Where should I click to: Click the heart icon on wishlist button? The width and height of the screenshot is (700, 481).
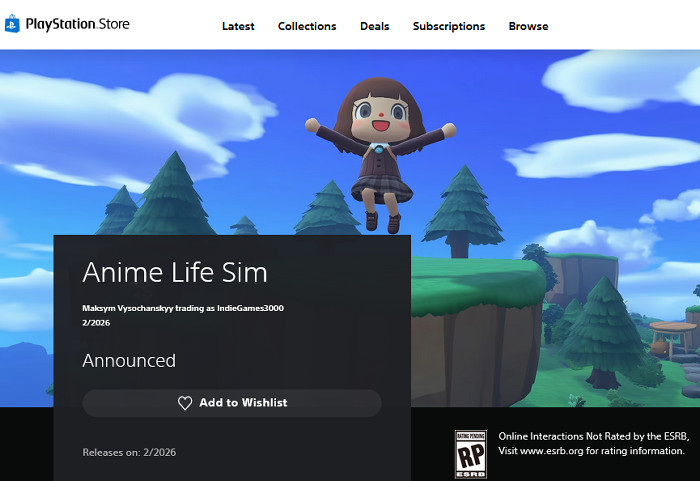(185, 403)
